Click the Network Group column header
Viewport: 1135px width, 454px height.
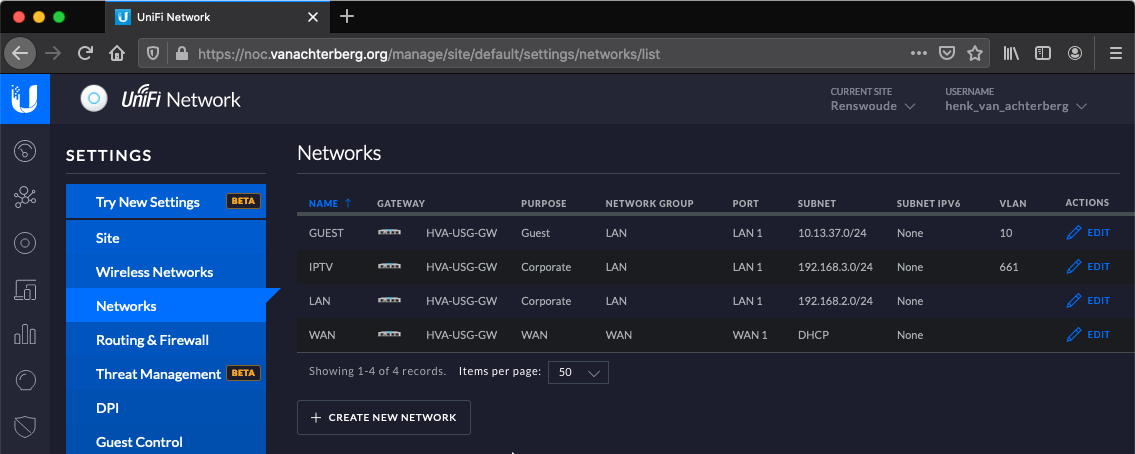[x=649, y=203]
